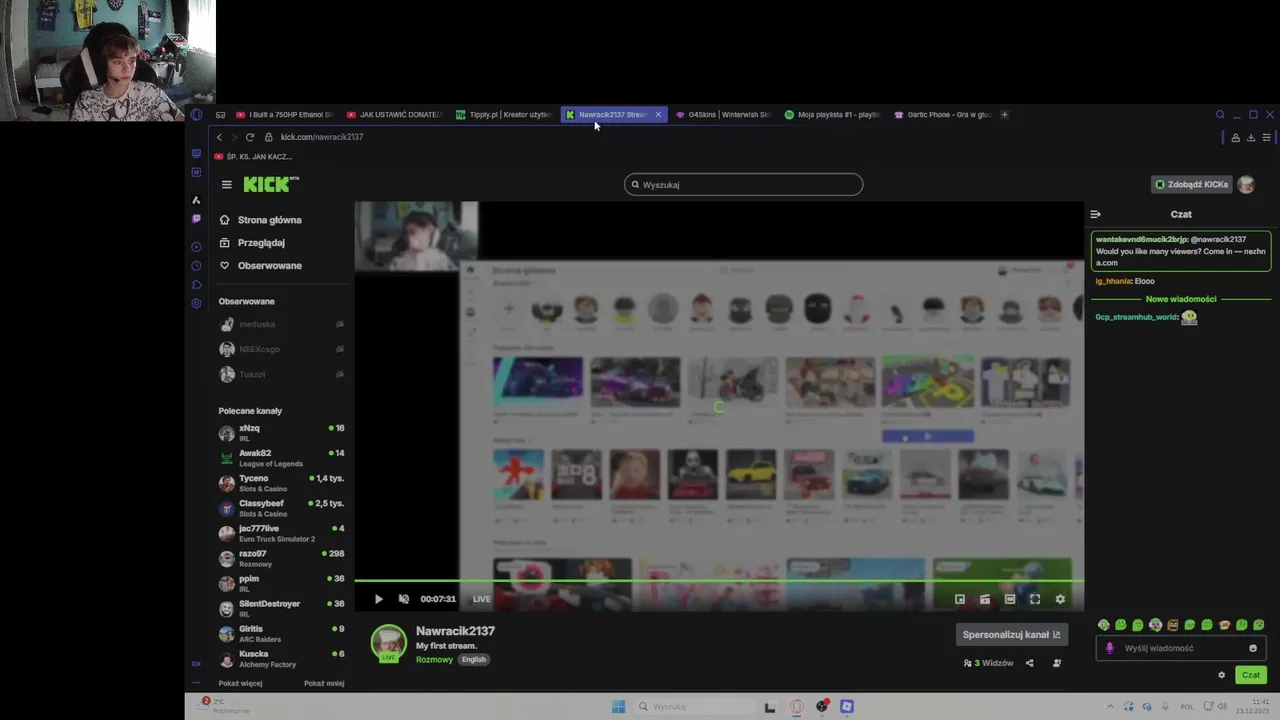1280x720 pixels.
Task: Click the green stream progress bar
Action: (719, 581)
